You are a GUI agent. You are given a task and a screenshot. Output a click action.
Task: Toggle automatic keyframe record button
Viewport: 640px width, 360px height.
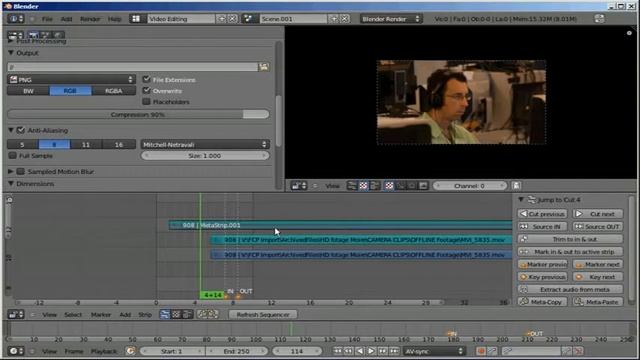pos(481,351)
